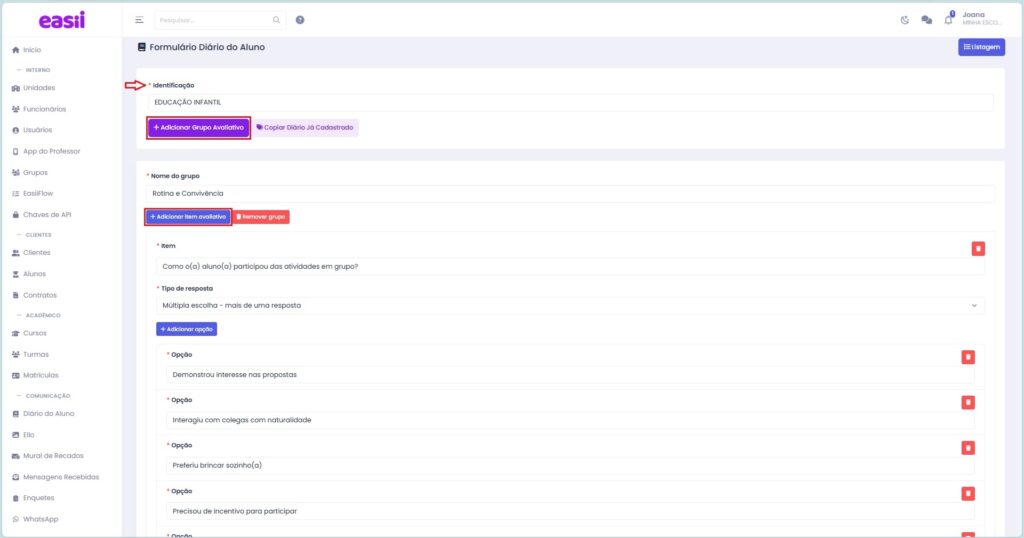Screen dimensions: 1024x538
Task: Delete option 'Demonstrou interesse nas propostas'
Action: [967, 357]
